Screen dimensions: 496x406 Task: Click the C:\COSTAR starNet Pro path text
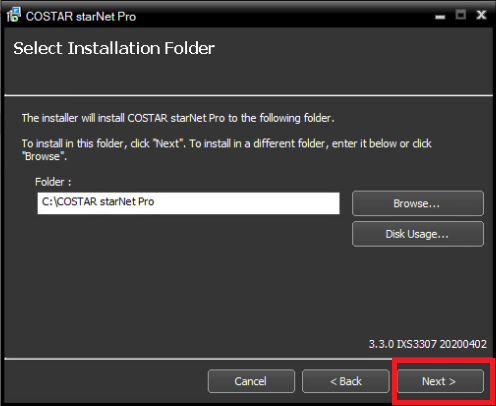coord(98,202)
